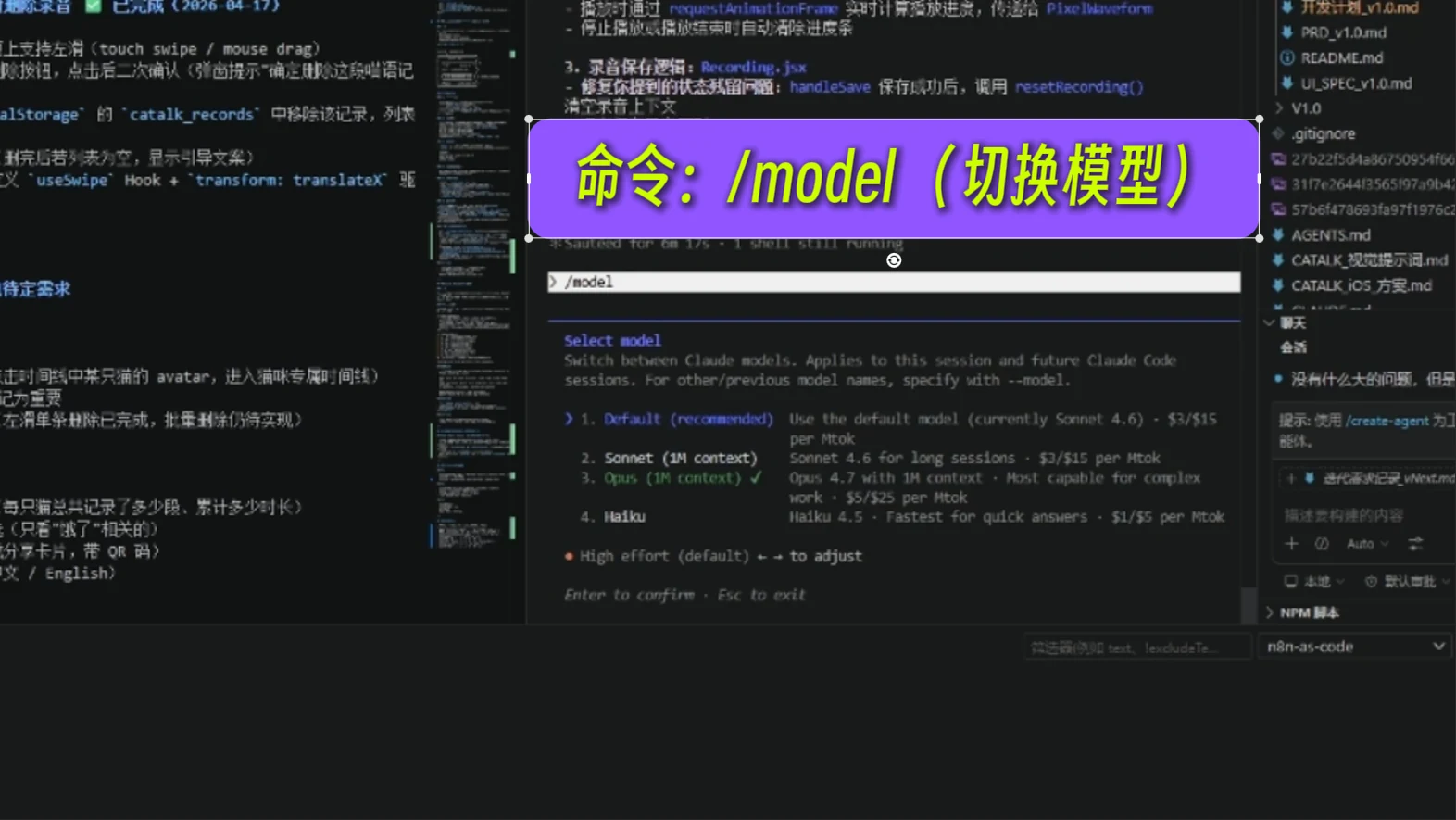
Task: Click the /create-agent link
Action: point(1387,421)
